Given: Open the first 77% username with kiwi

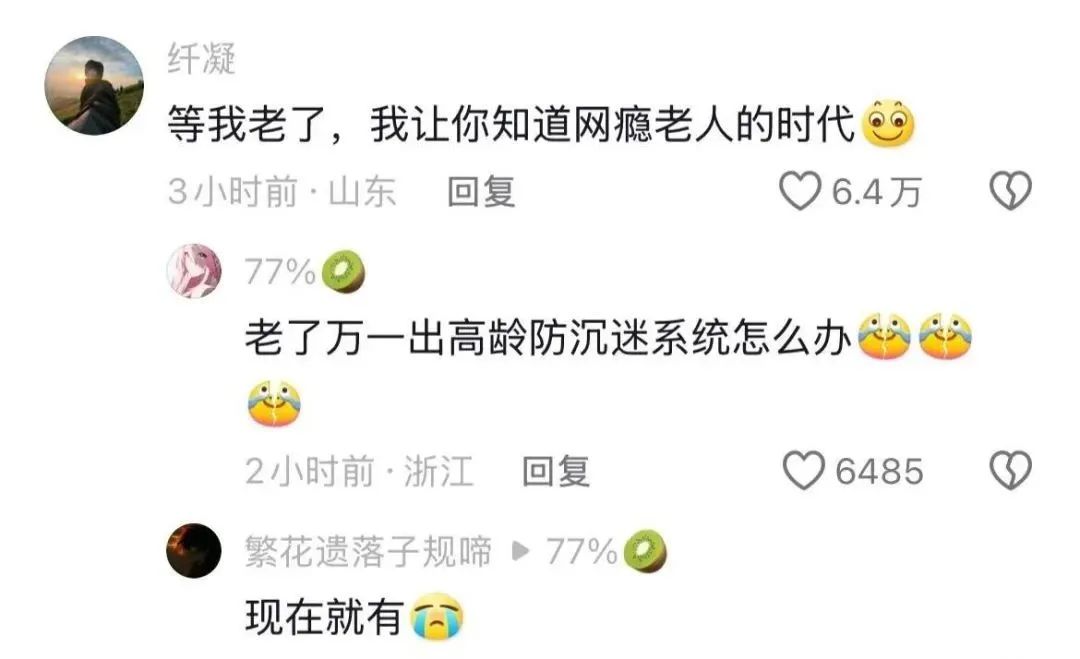Looking at the screenshot, I should pos(280,271).
